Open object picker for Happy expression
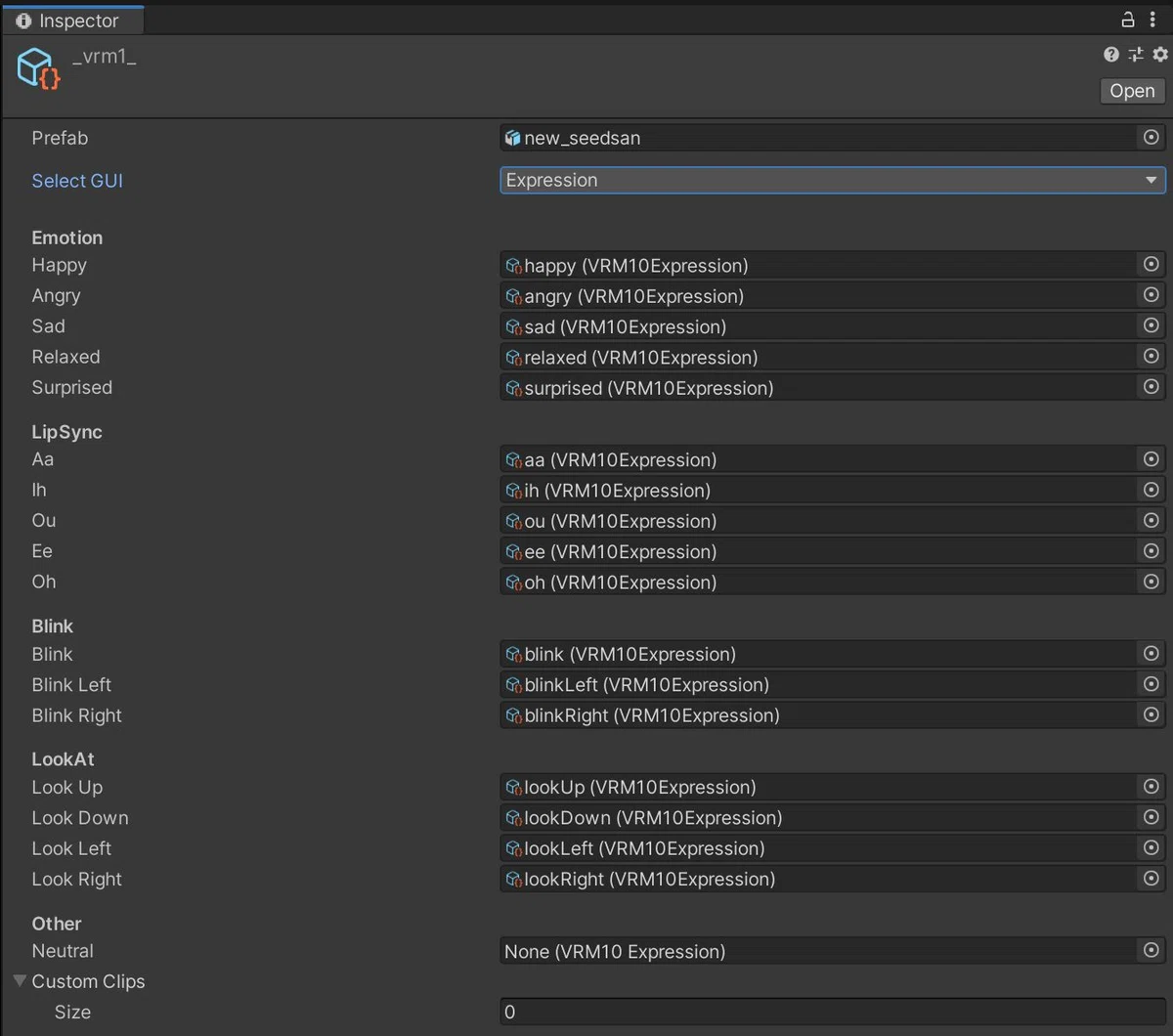Image resolution: width=1173 pixels, height=1036 pixels. (1151, 265)
